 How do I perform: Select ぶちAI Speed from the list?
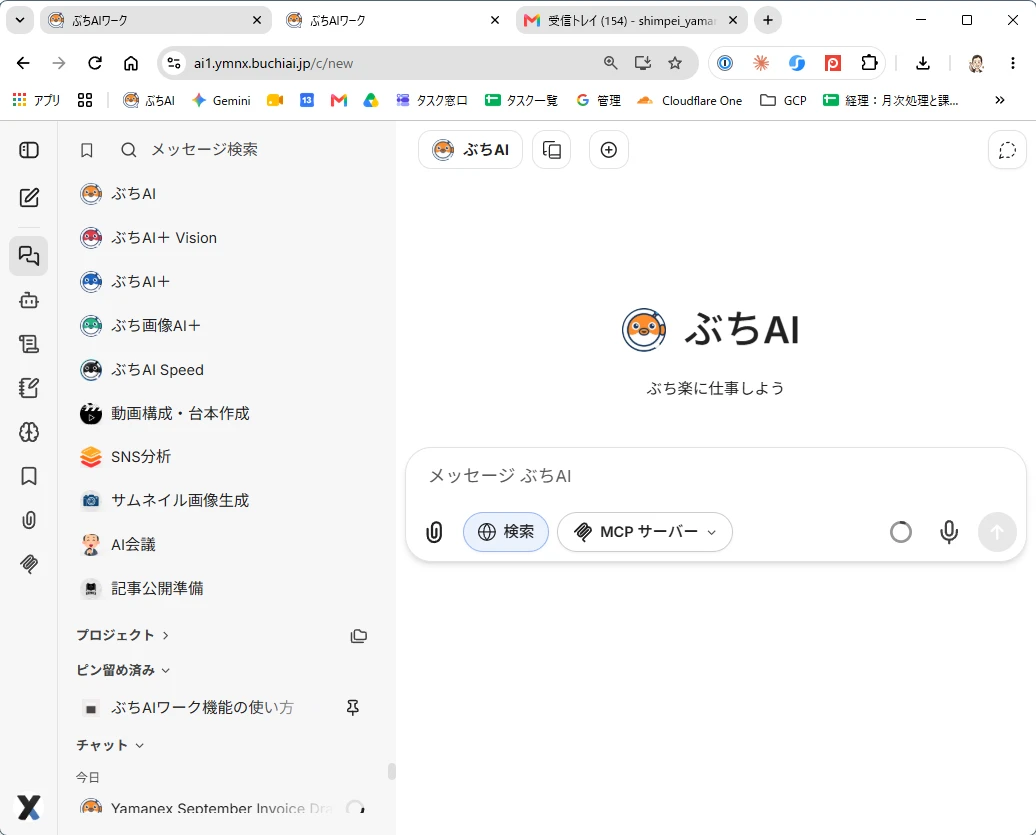pos(225,370)
